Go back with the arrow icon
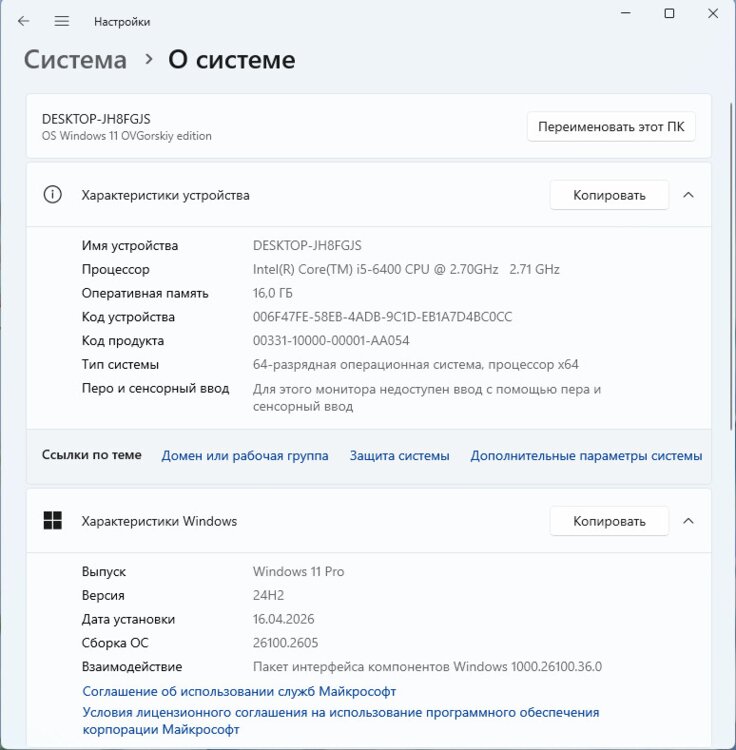The image size is (736, 750). click(24, 21)
